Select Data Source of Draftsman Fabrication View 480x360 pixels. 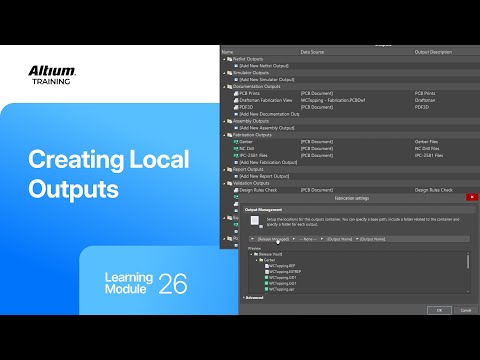[333, 100]
